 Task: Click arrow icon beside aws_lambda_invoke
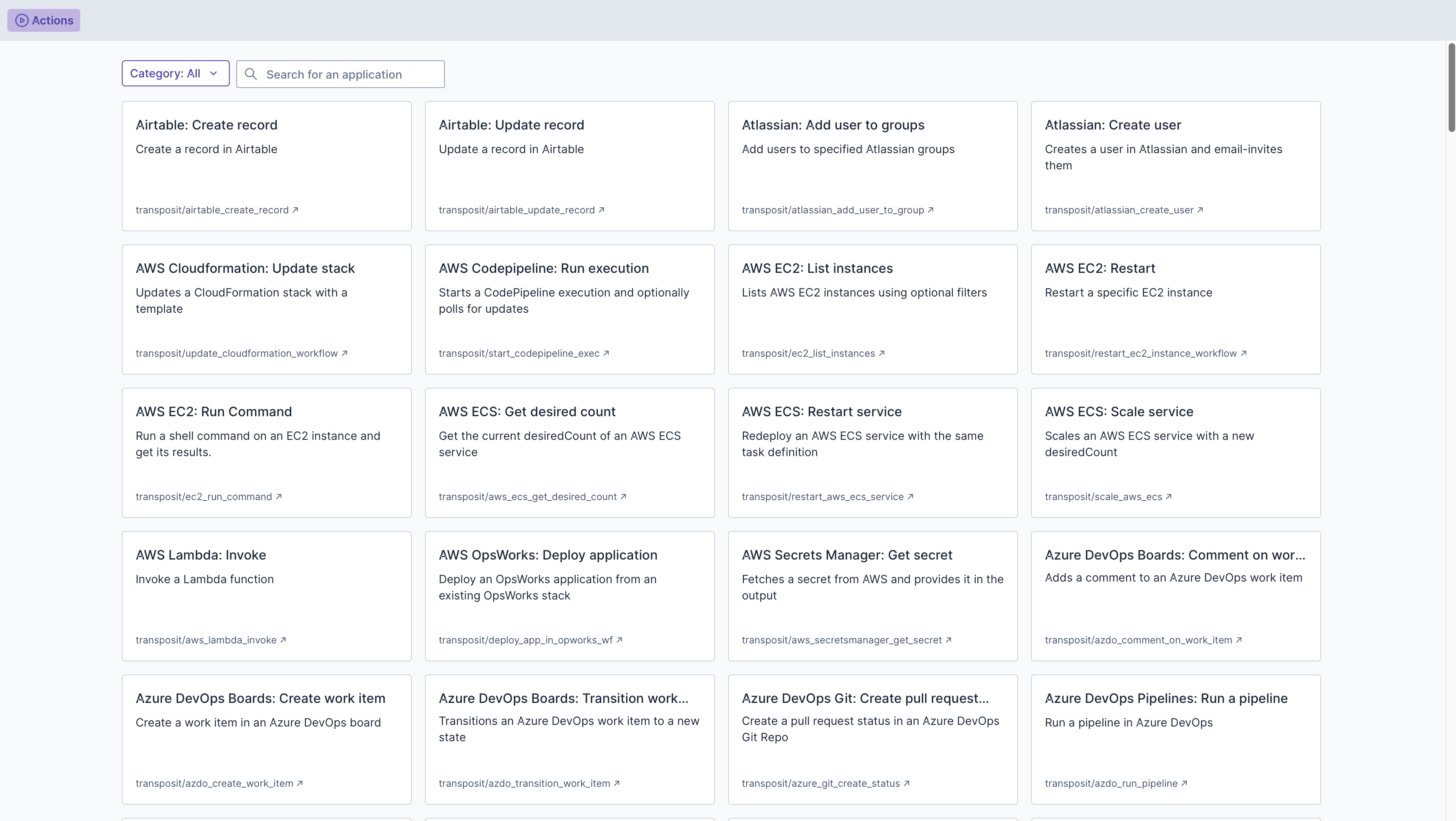[x=283, y=640]
